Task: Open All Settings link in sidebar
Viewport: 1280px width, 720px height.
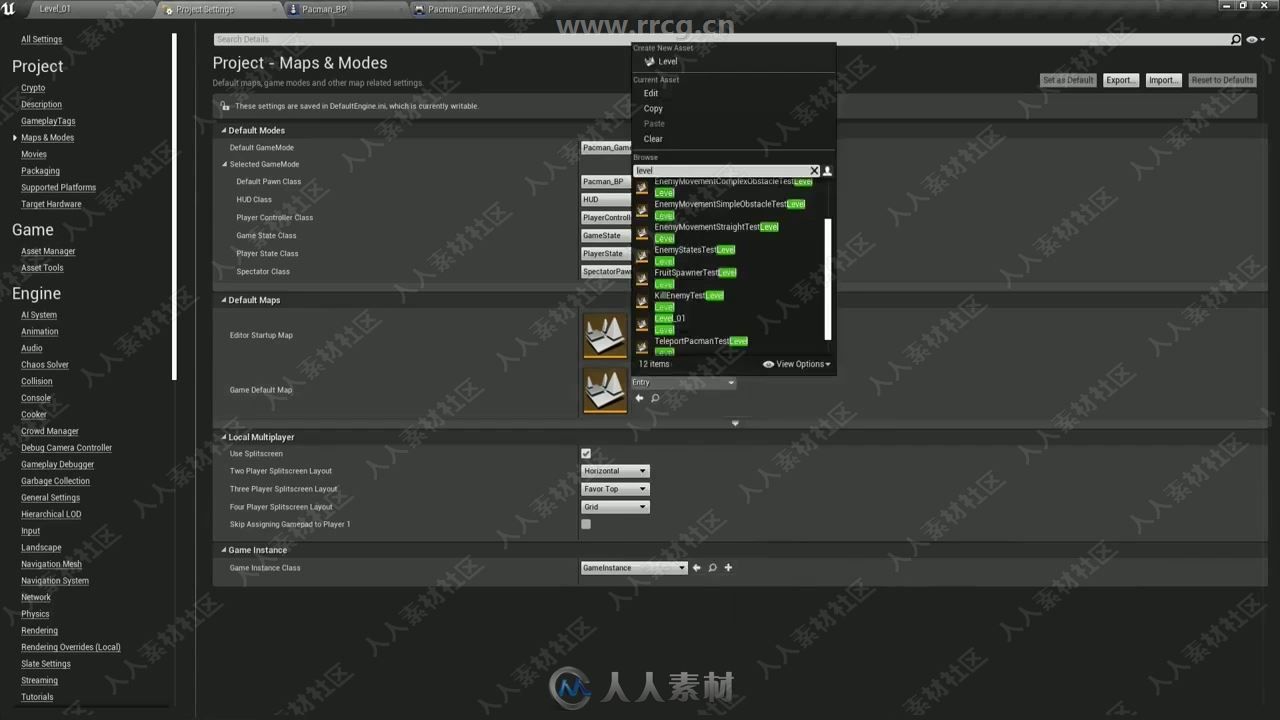Action: [41, 40]
